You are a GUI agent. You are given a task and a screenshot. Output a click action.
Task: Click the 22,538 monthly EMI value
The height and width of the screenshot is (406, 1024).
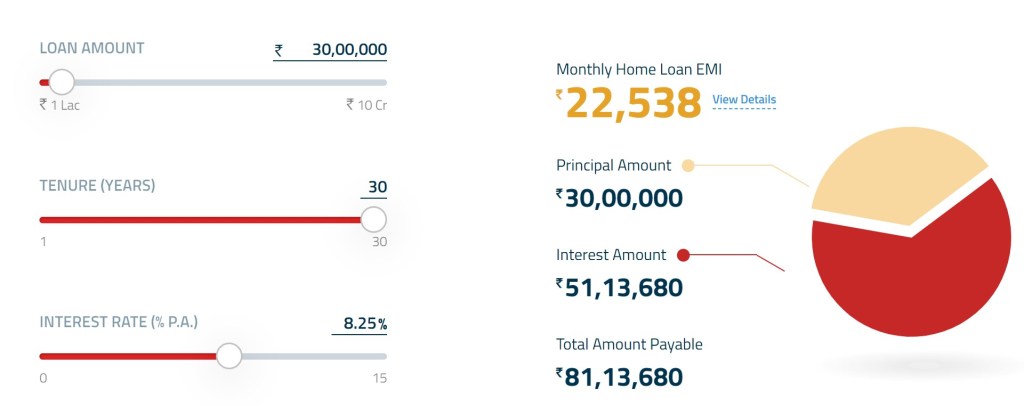pos(634,103)
